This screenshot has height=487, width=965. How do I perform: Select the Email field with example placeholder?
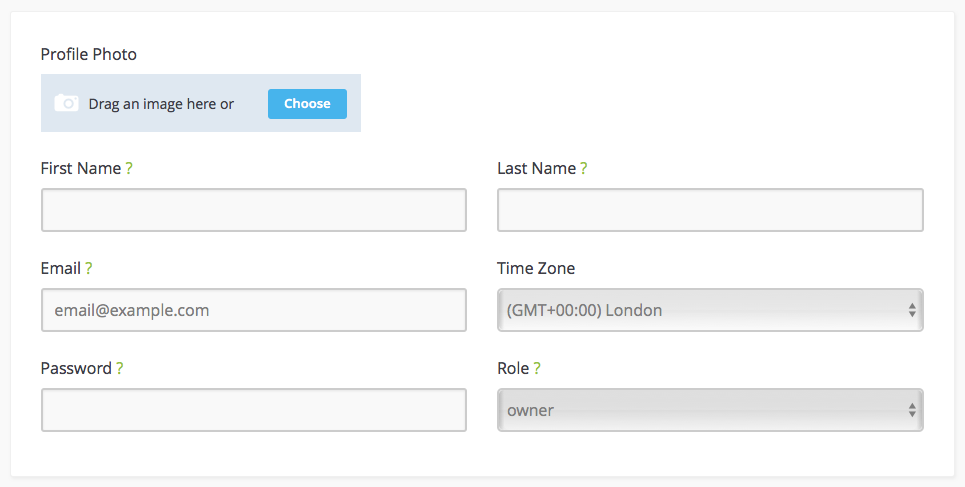[253, 310]
